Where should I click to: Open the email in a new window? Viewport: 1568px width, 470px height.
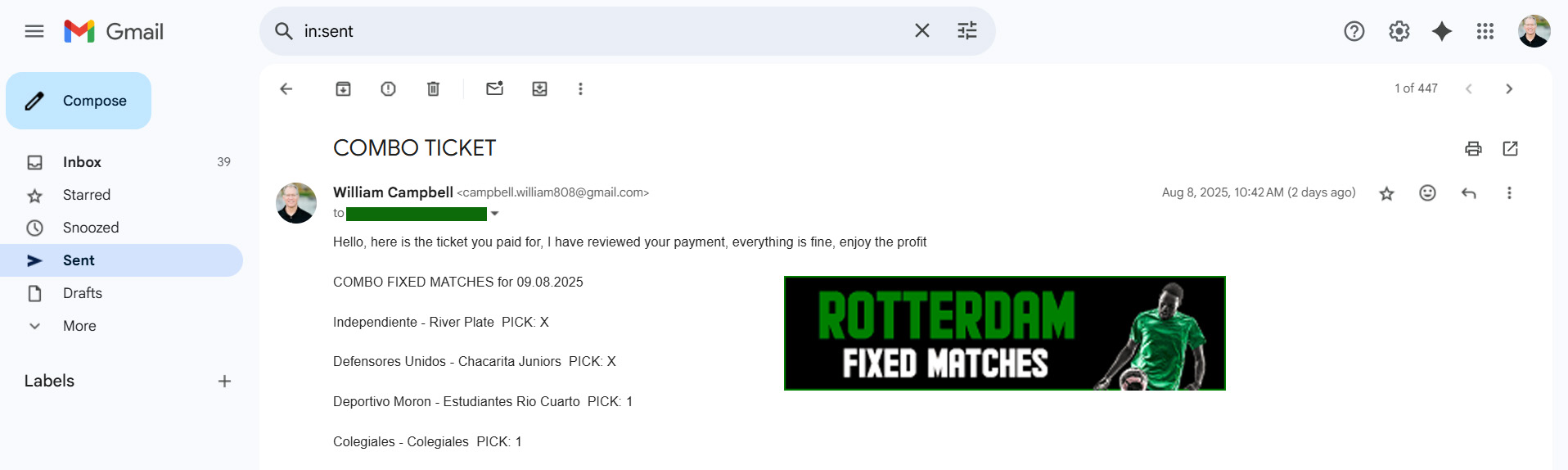1510,148
